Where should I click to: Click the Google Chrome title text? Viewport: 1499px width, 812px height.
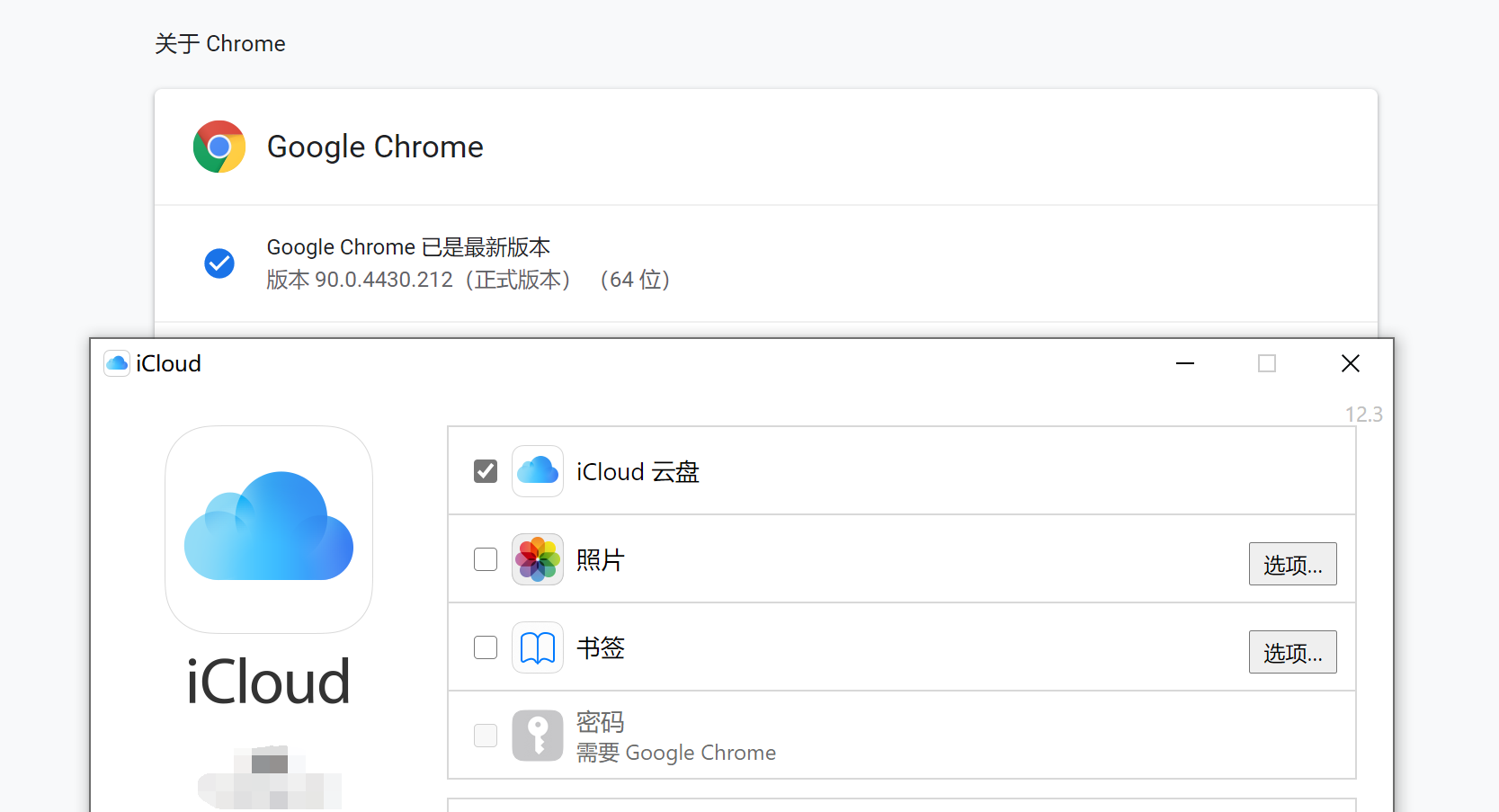pyautogui.click(x=375, y=147)
